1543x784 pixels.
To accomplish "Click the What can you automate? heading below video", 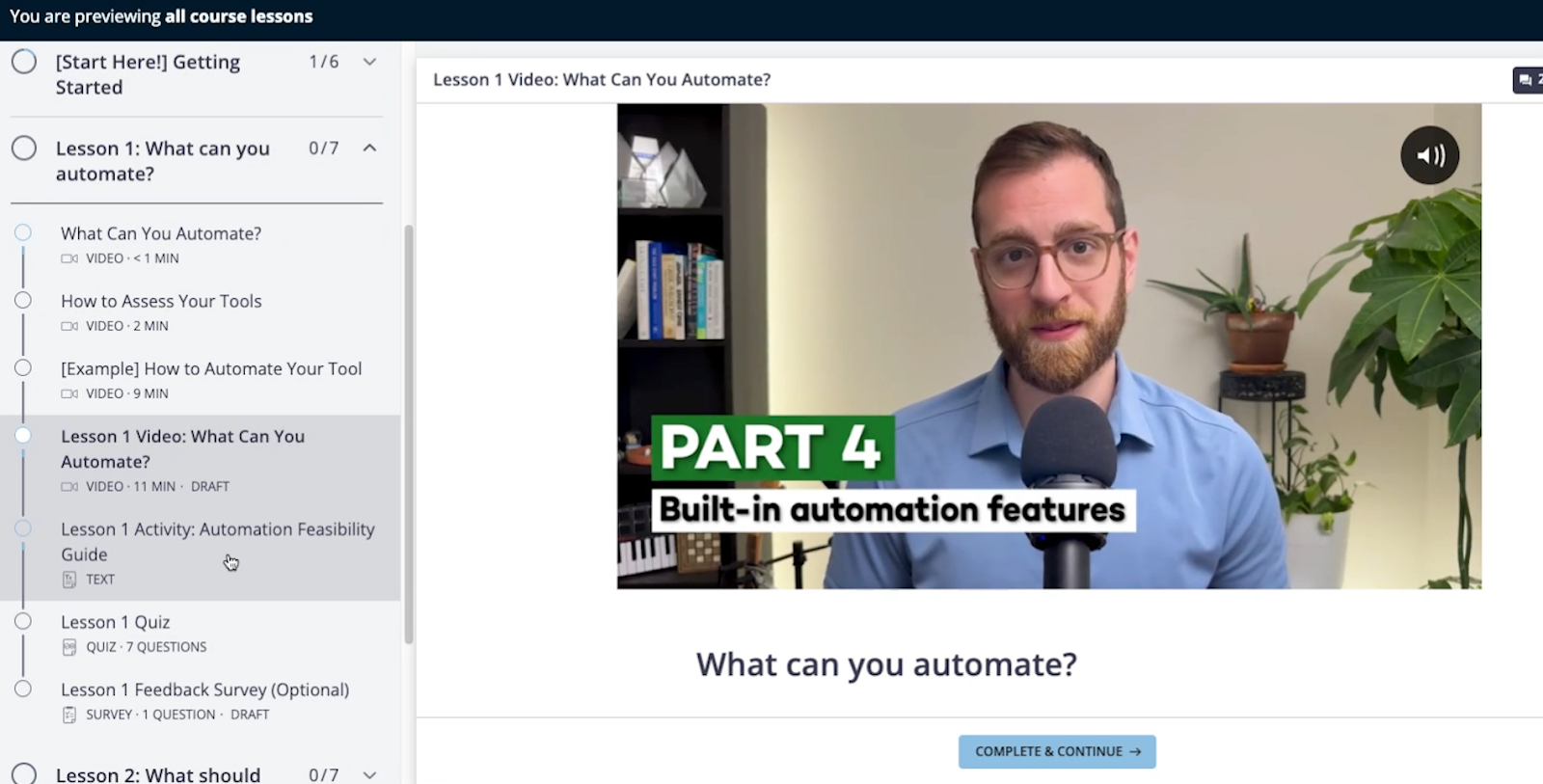I will [886, 664].
